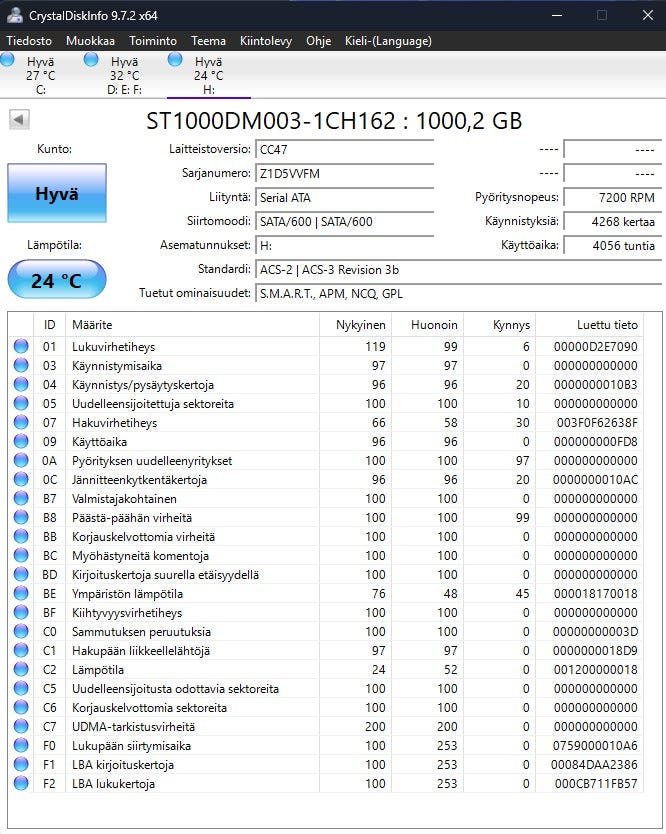Click the Hyvä health status button
666x834 pixels.
[x=57, y=193]
